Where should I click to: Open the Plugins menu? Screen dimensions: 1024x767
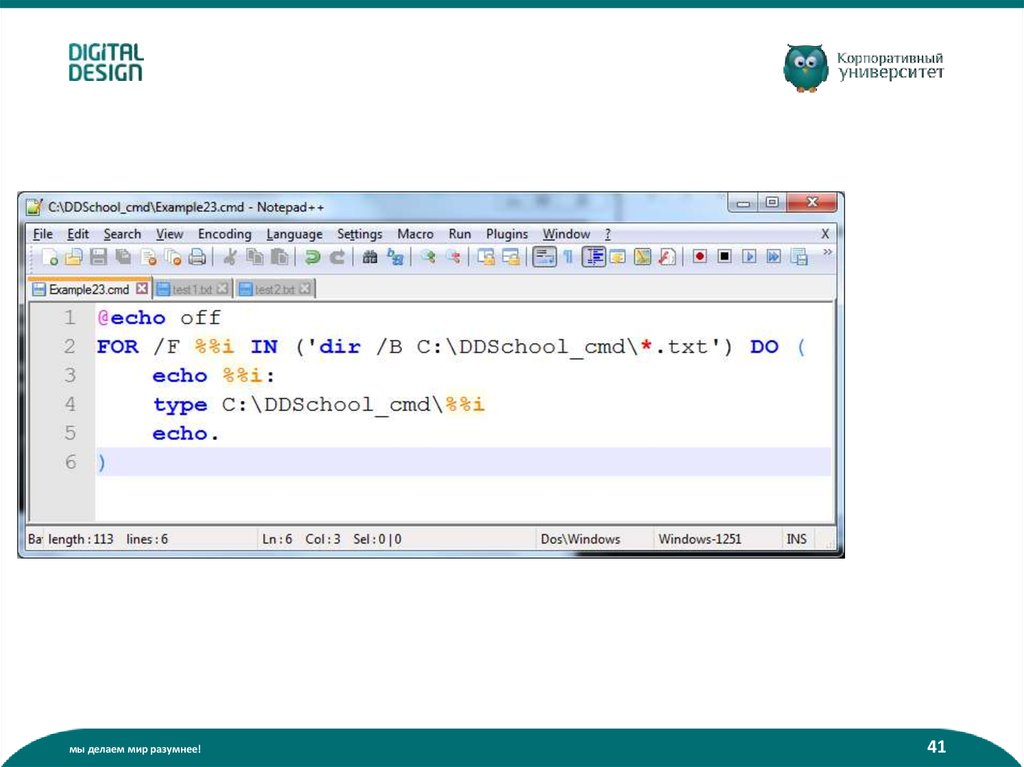tap(507, 234)
